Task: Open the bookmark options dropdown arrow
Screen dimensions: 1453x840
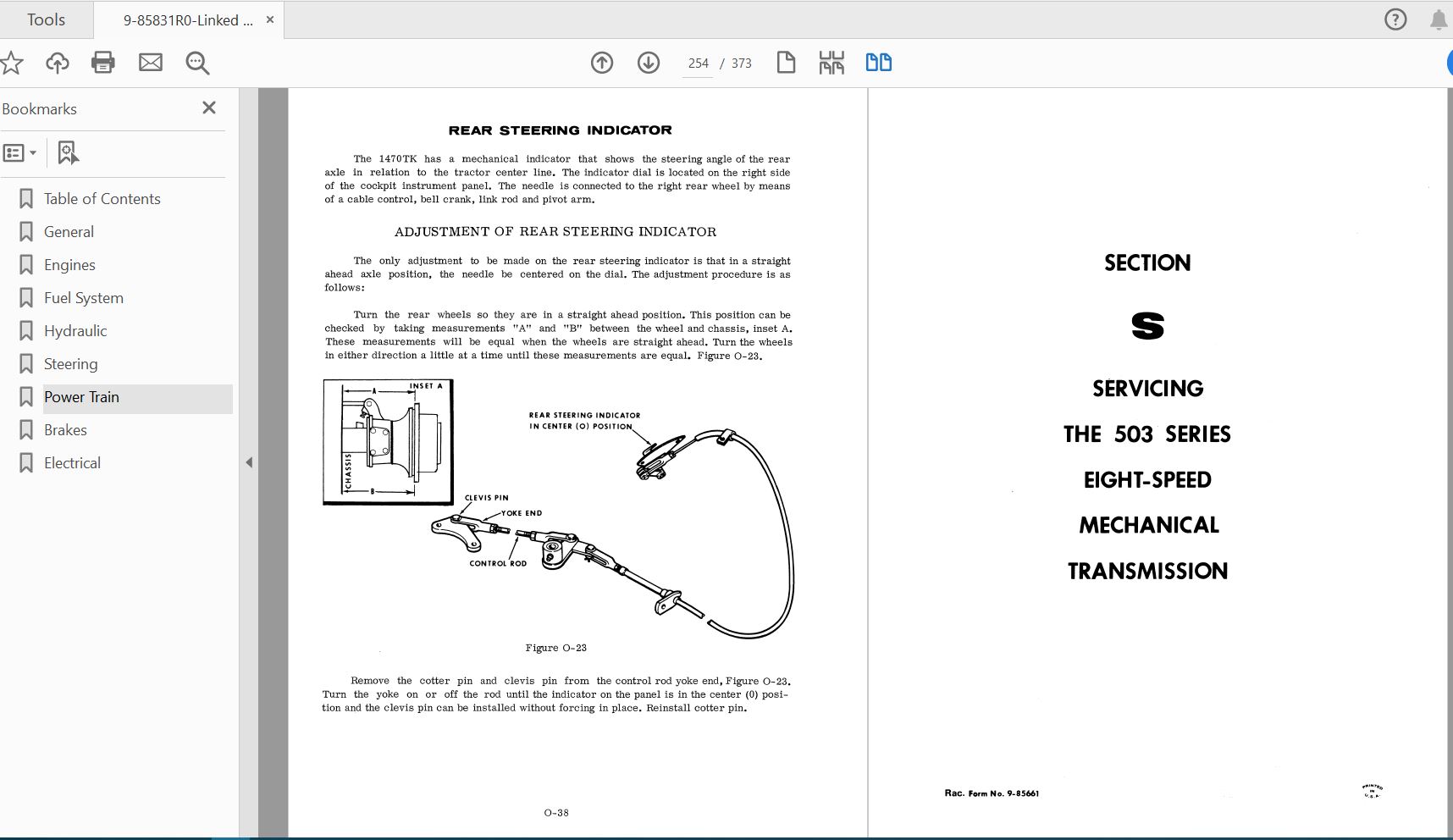Action: pos(35,153)
